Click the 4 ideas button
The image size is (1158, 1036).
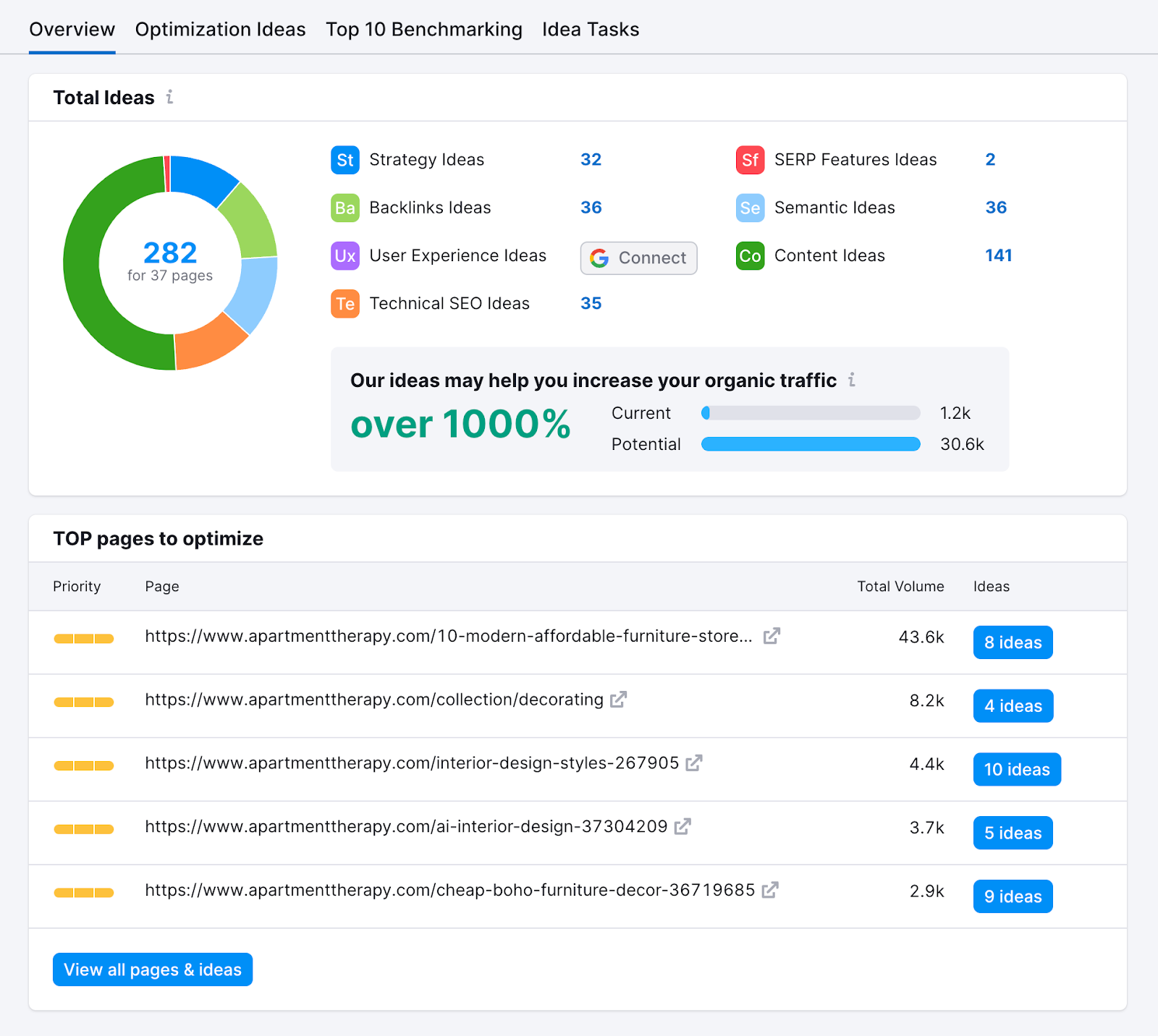(1013, 706)
